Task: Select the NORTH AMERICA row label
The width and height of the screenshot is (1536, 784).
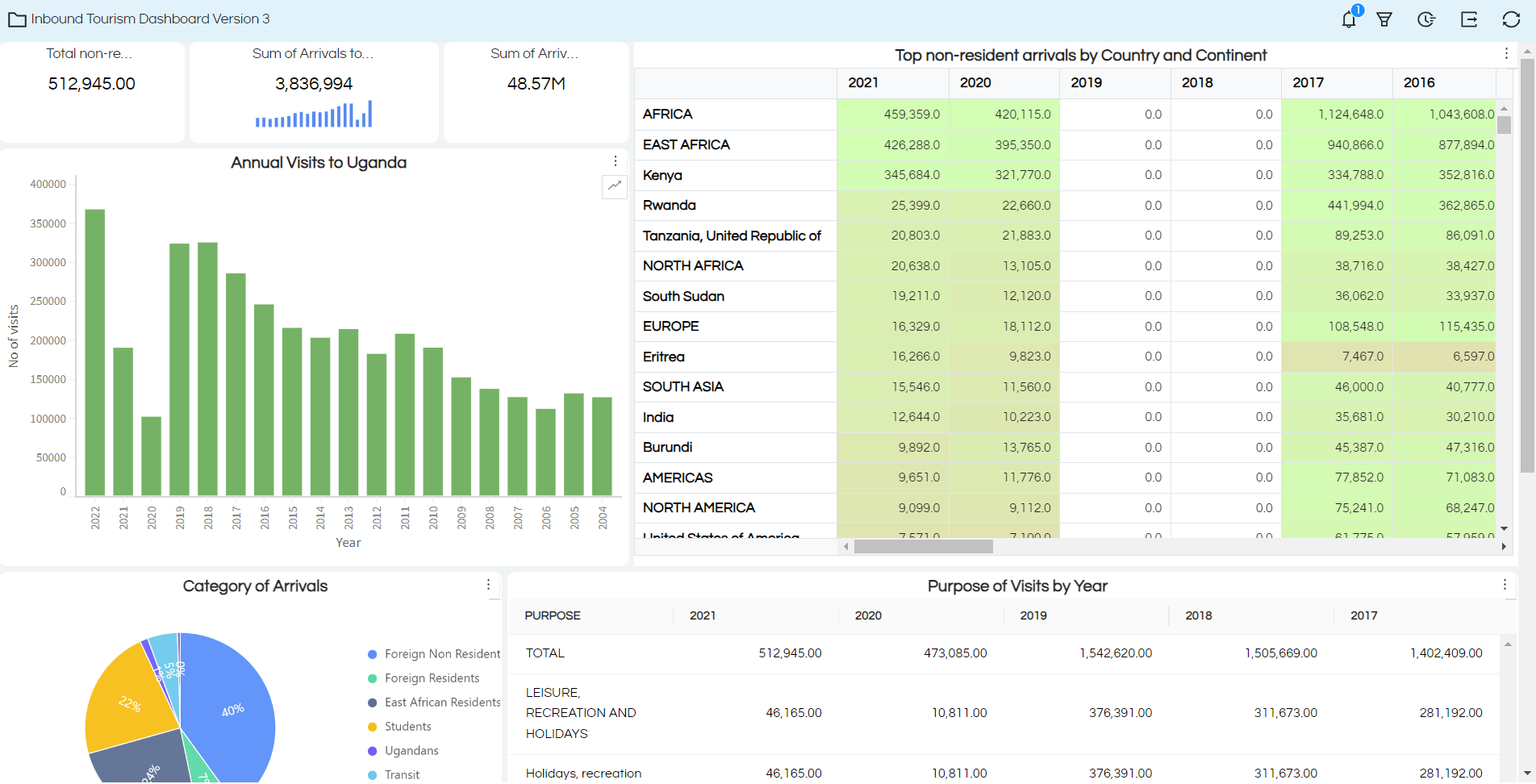Action: click(x=699, y=508)
